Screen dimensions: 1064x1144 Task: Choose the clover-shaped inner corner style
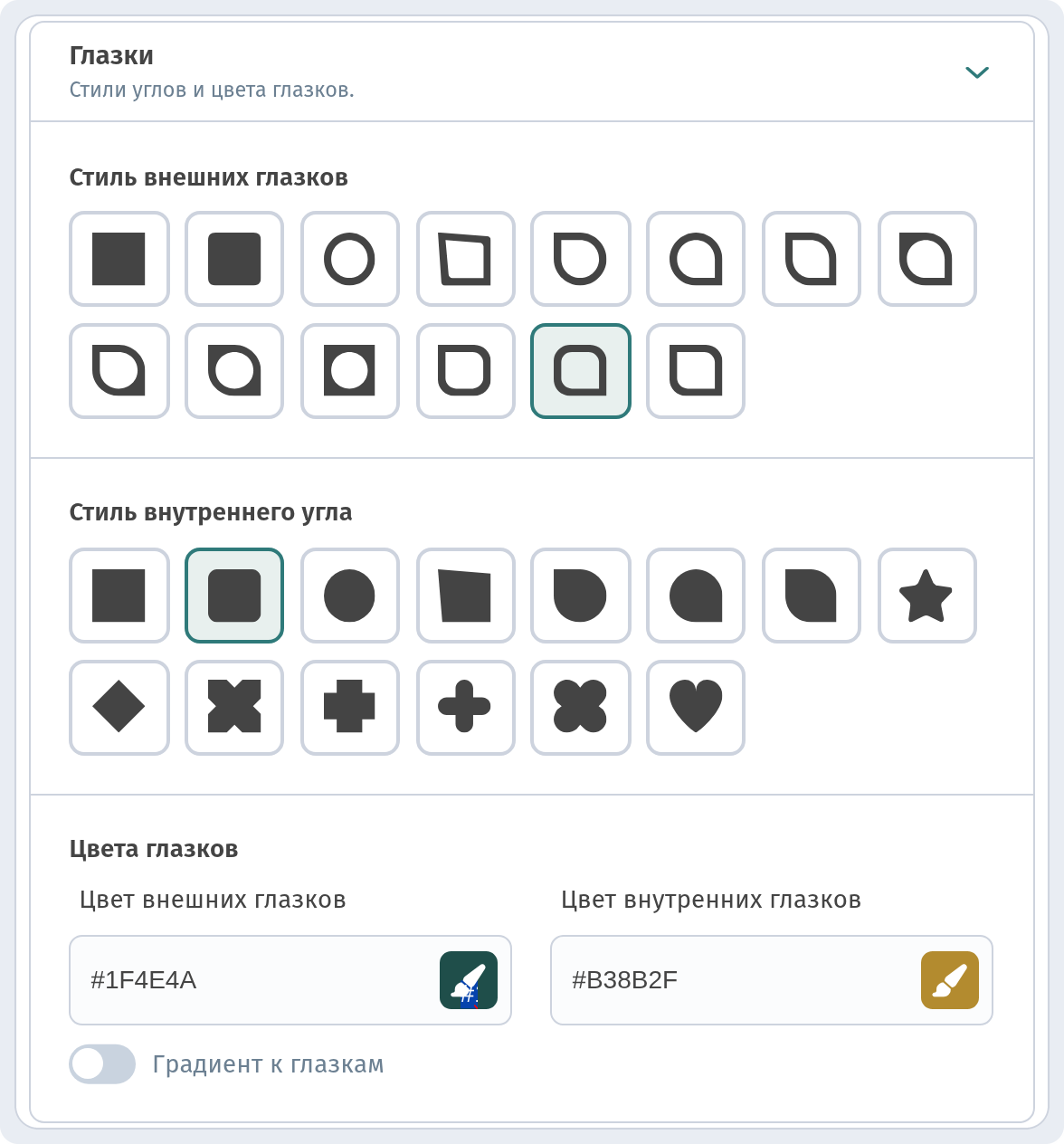point(581,708)
